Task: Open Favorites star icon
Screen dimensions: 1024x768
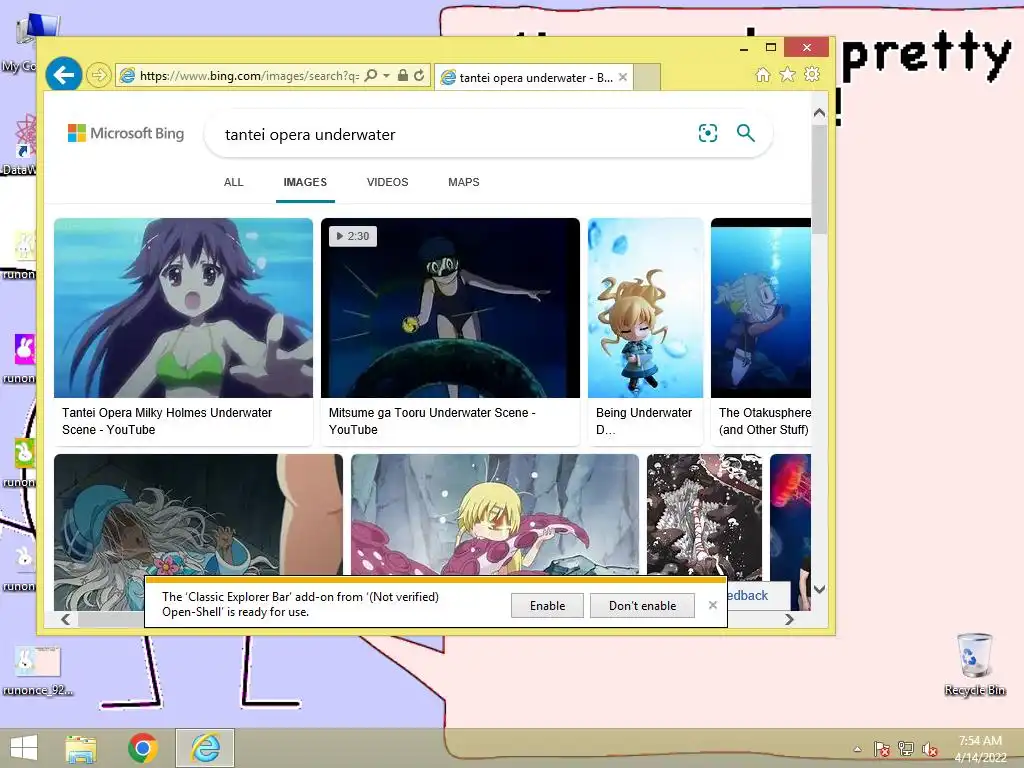Action: tap(788, 75)
